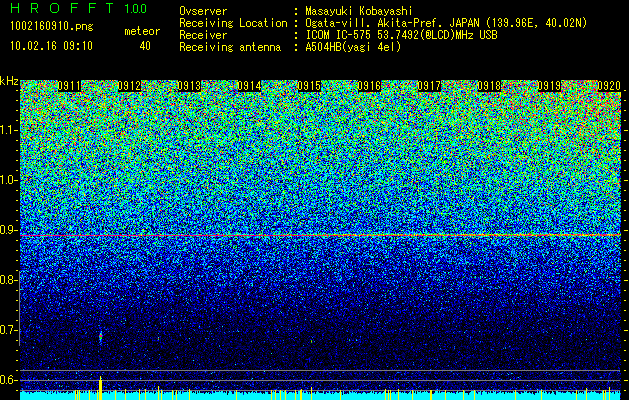This screenshot has width=629, height=400.
Task: Click the 0913 time marker
Action: 189,86
